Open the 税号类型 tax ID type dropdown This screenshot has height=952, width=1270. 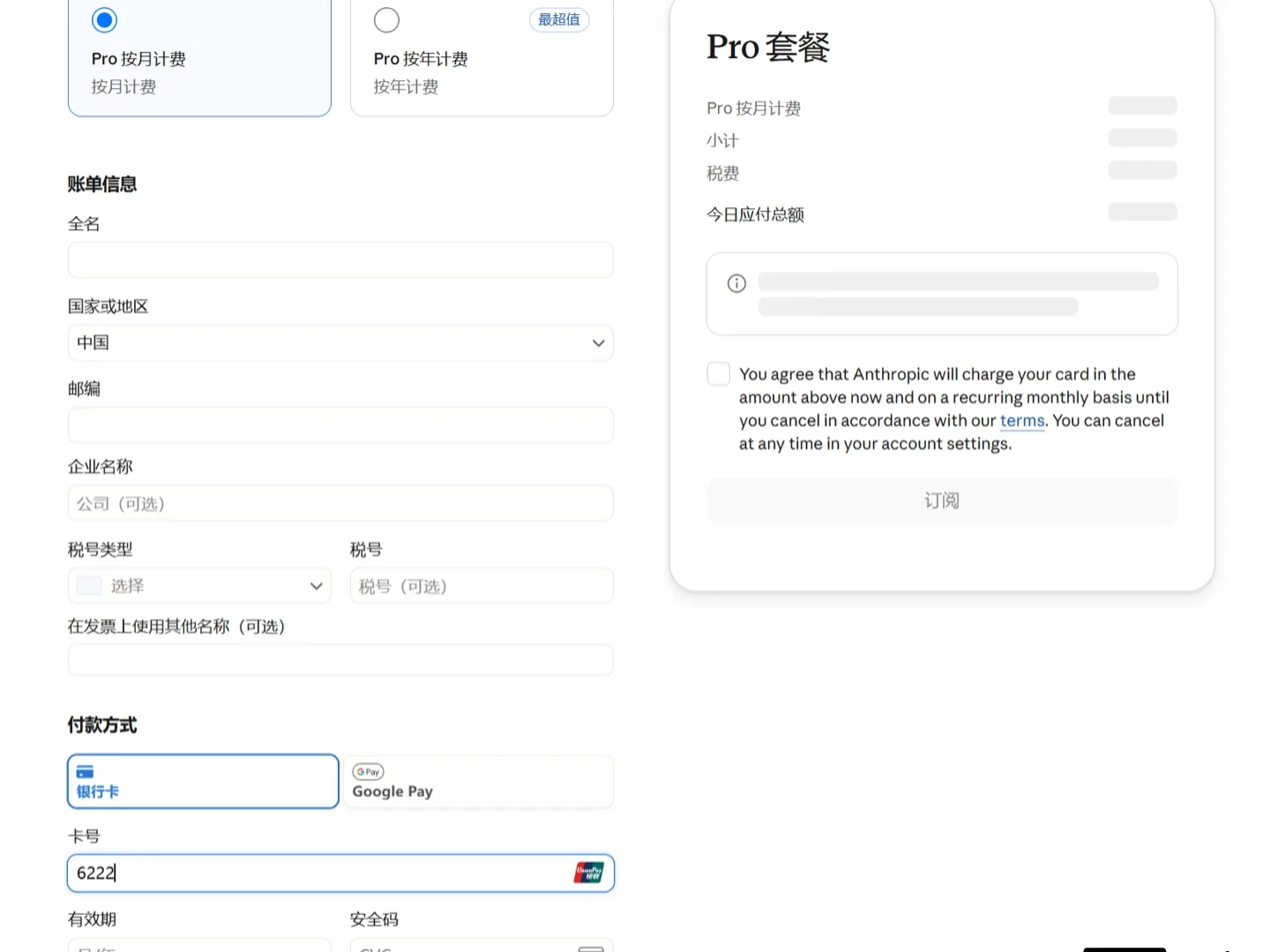[x=199, y=586]
